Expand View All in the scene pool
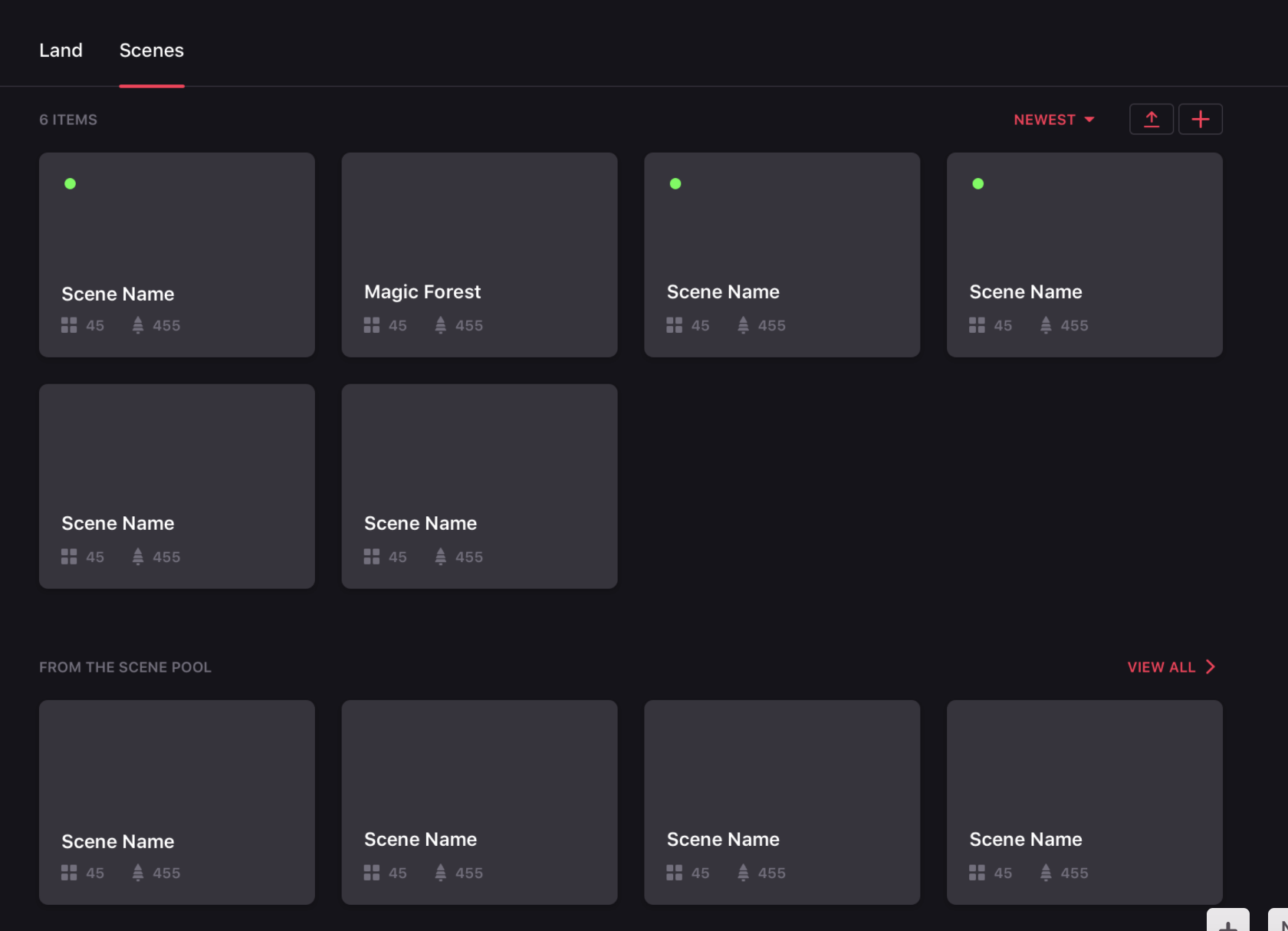 [1161, 666]
